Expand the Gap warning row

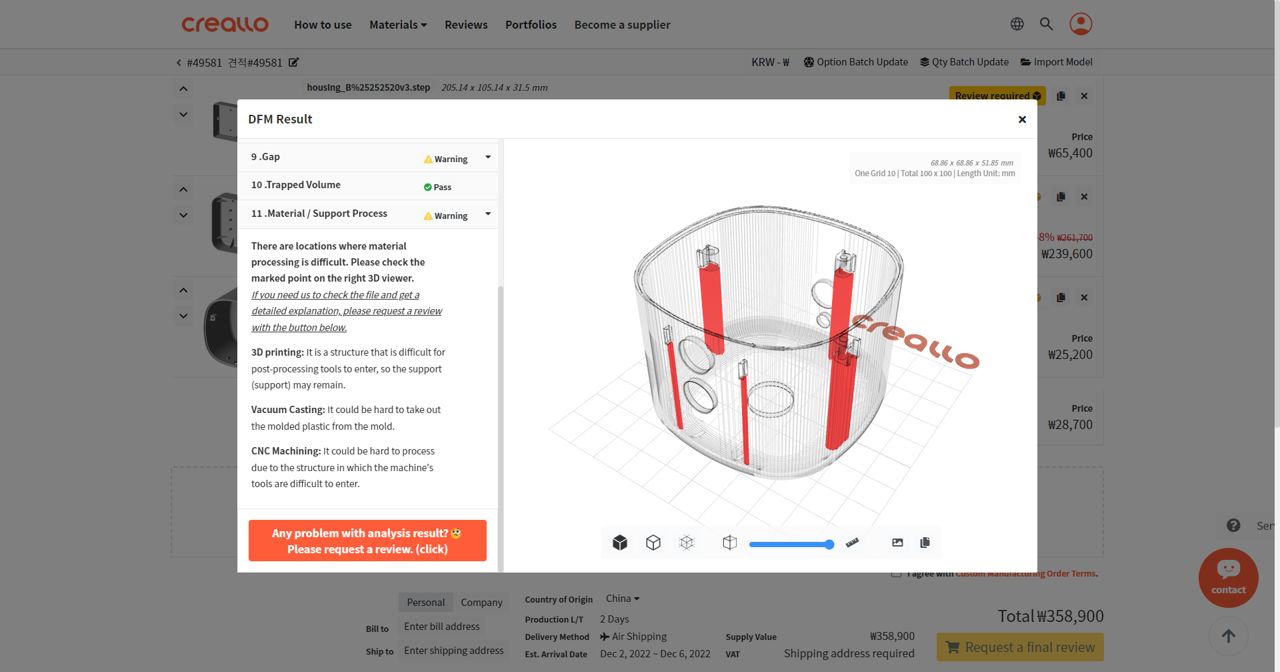coord(488,157)
